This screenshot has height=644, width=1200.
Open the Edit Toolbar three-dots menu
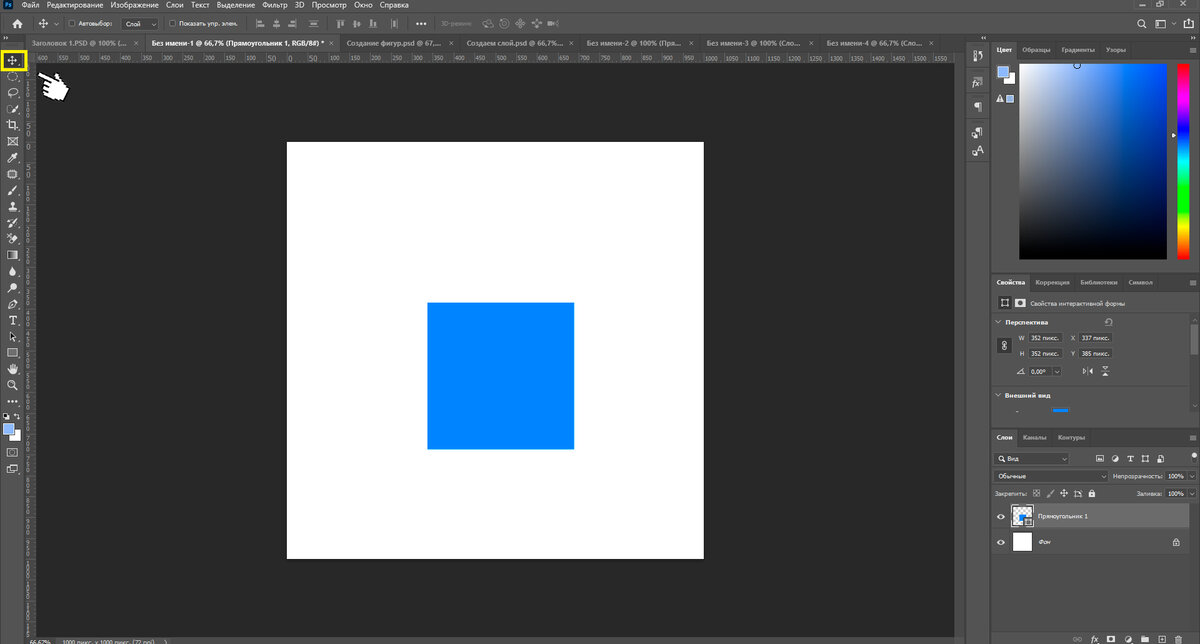tap(13, 401)
